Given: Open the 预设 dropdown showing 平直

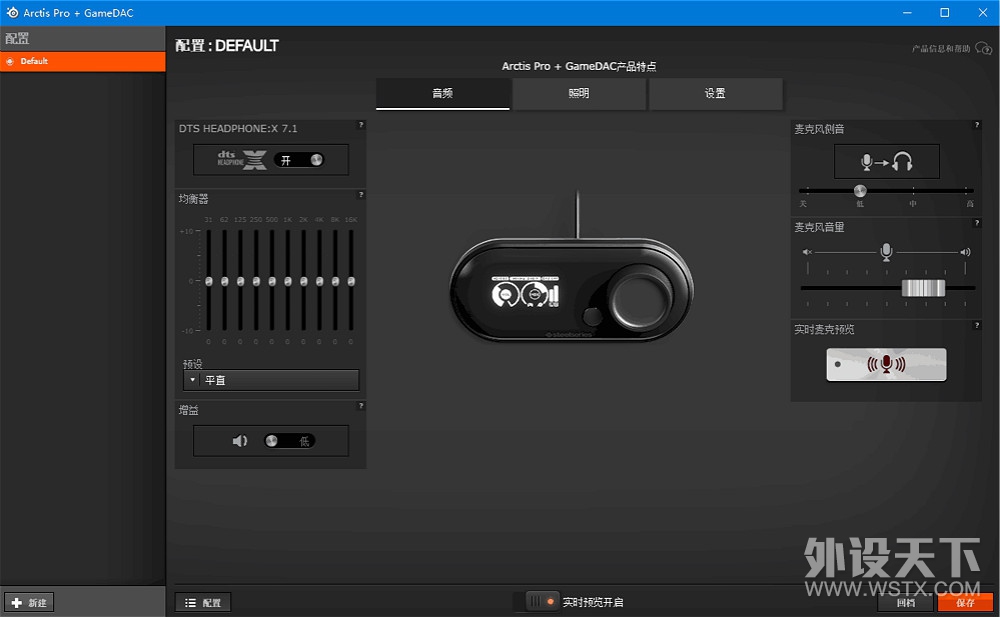Looking at the screenshot, I should point(271,380).
